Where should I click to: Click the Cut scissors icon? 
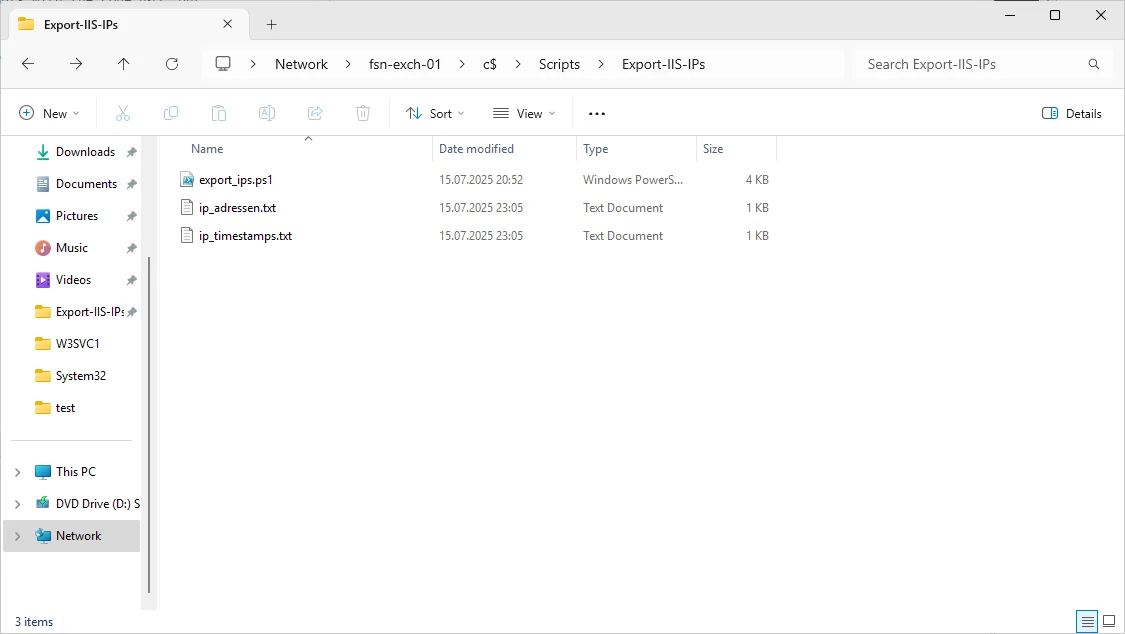point(123,113)
